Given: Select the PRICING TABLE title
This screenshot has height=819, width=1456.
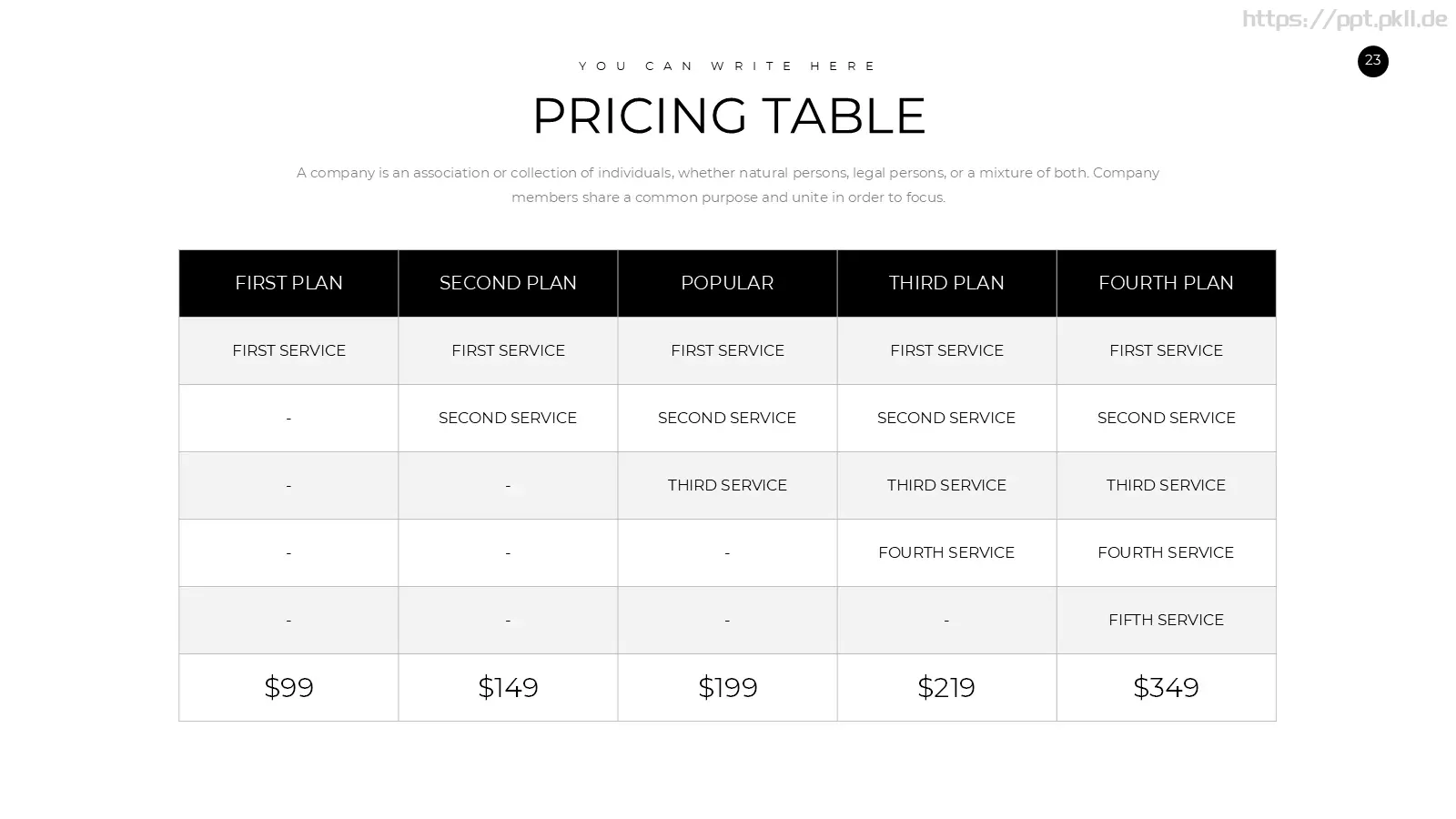Looking at the screenshot, I should [x=728, y=116].
